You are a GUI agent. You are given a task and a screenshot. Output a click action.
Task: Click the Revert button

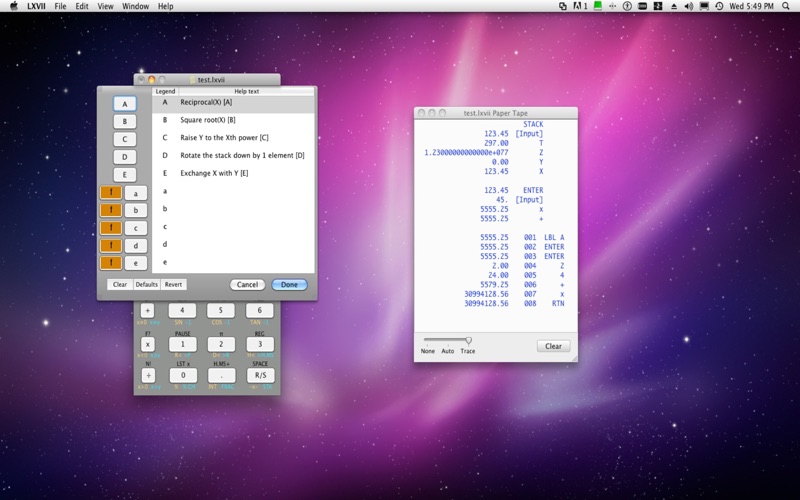[173, 284]
